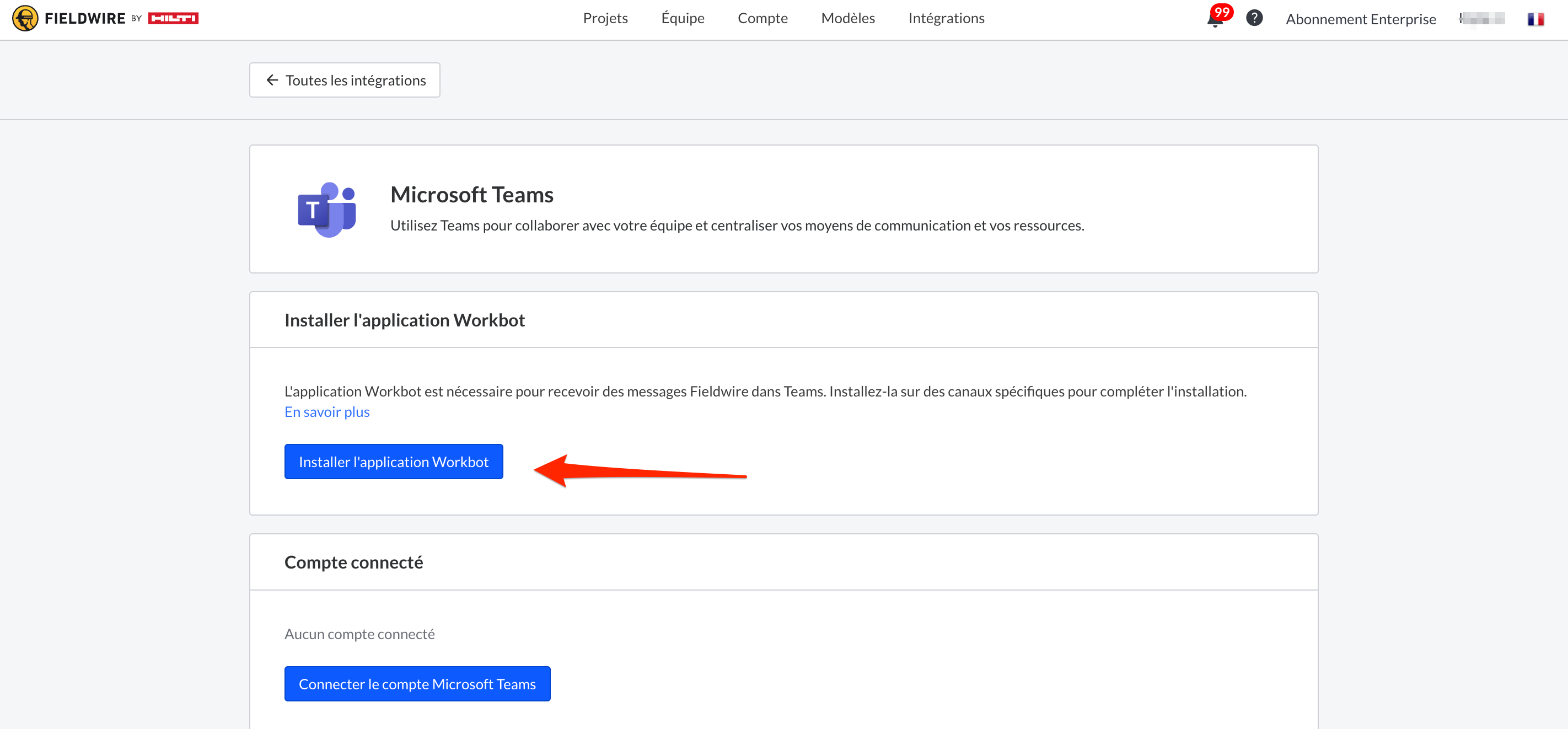
Task: Open the help question mark icon
Action: pos(1254,18)
